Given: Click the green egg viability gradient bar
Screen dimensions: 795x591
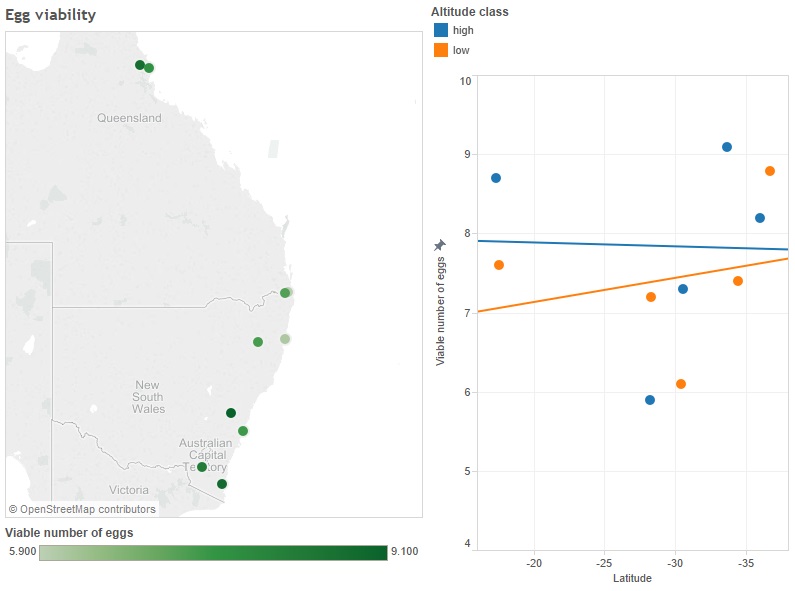Looking at the screenshot, I should (212, 552).
